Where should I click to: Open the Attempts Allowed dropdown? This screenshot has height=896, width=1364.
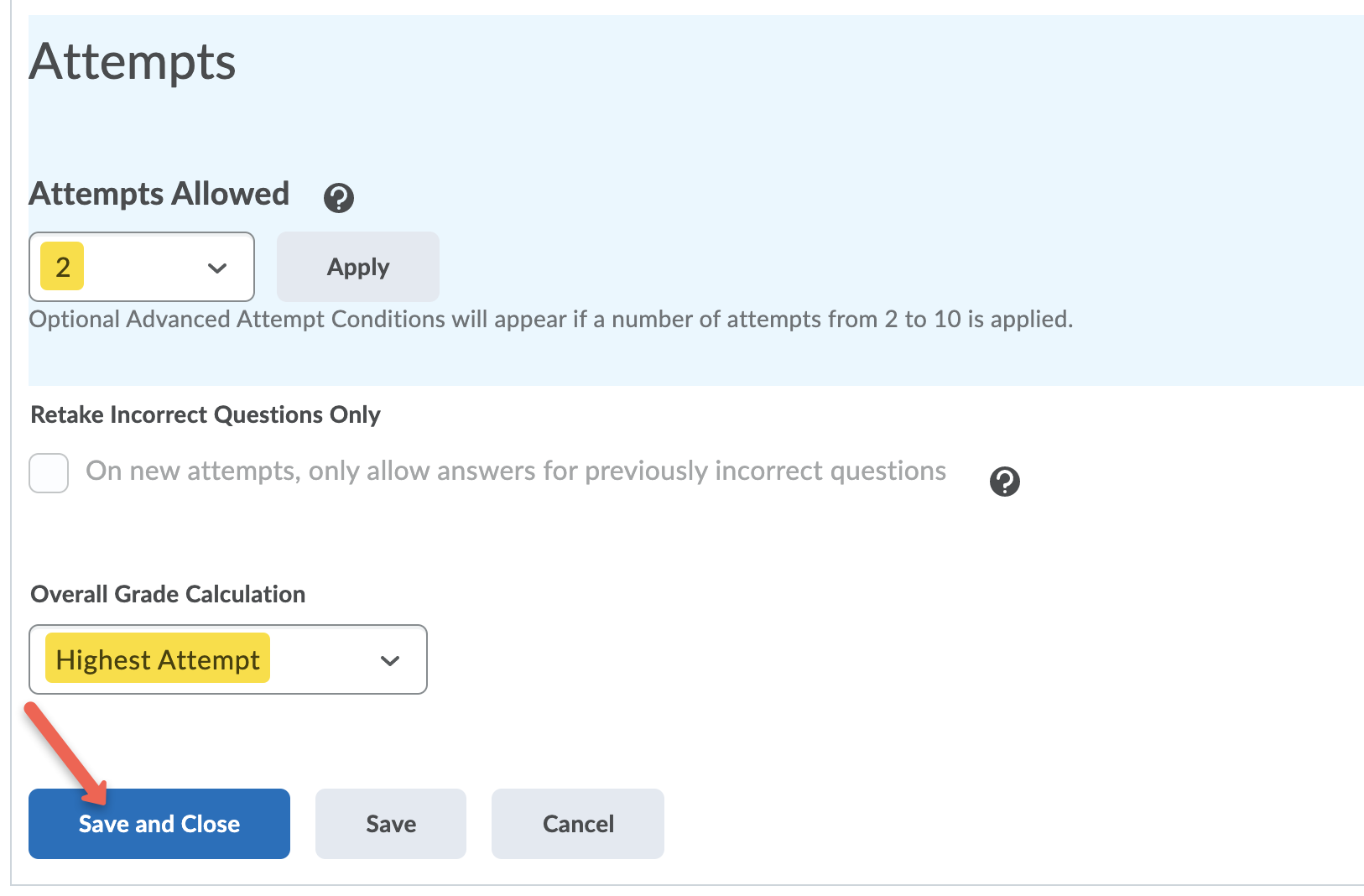click(x=141, y=267)
